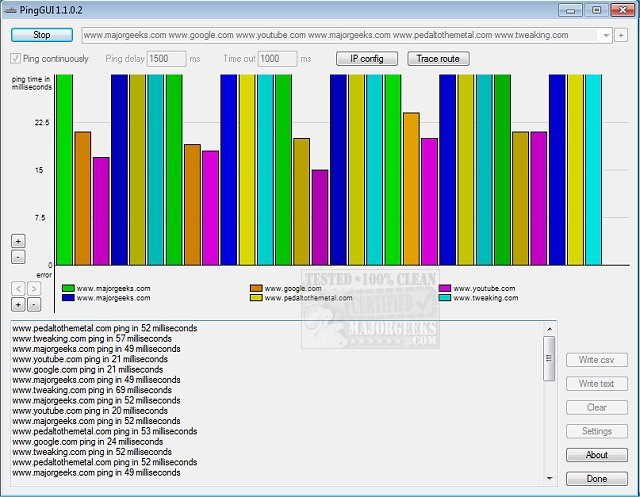Click the chart next right arrow button
This screenshot has width=640, height=497.
click(34, 289)
